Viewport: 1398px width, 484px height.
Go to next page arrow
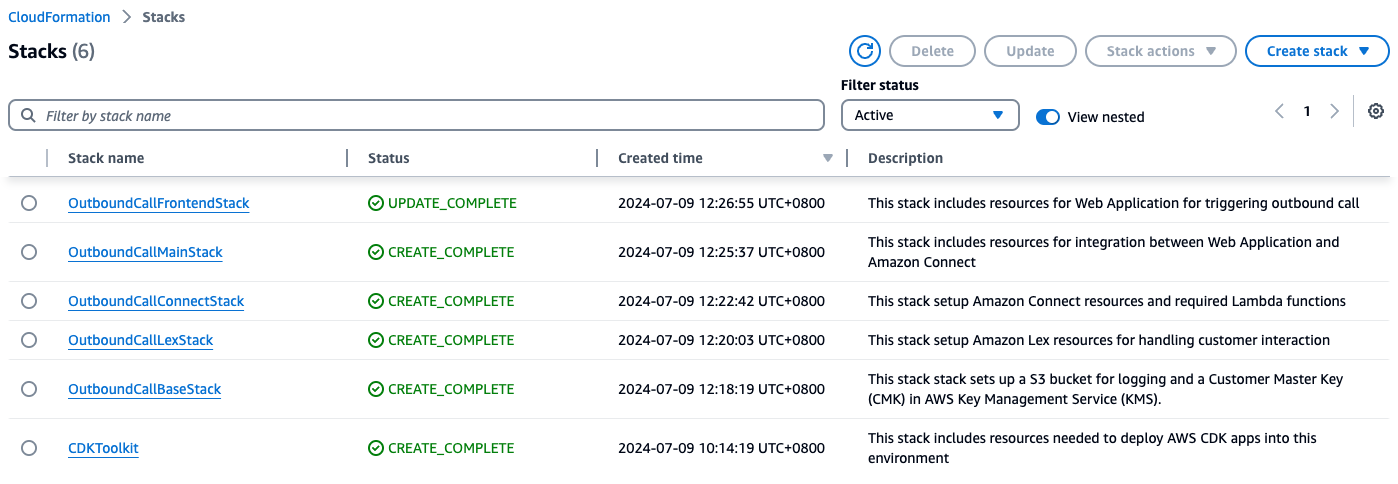1334,111
